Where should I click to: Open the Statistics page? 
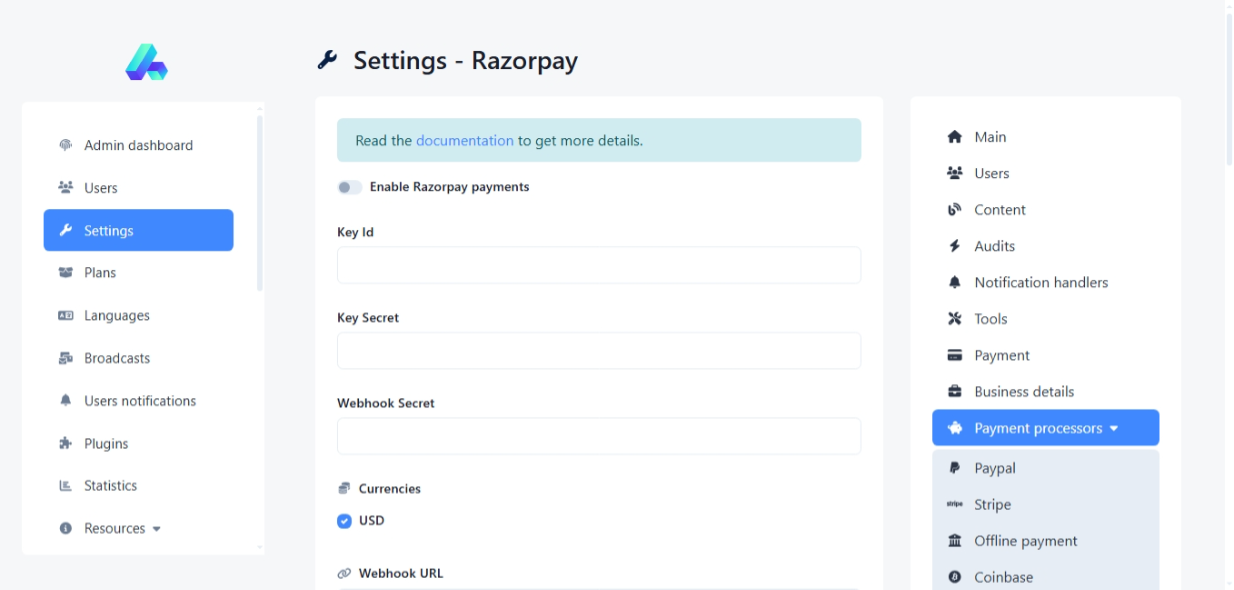pos(110,486)
